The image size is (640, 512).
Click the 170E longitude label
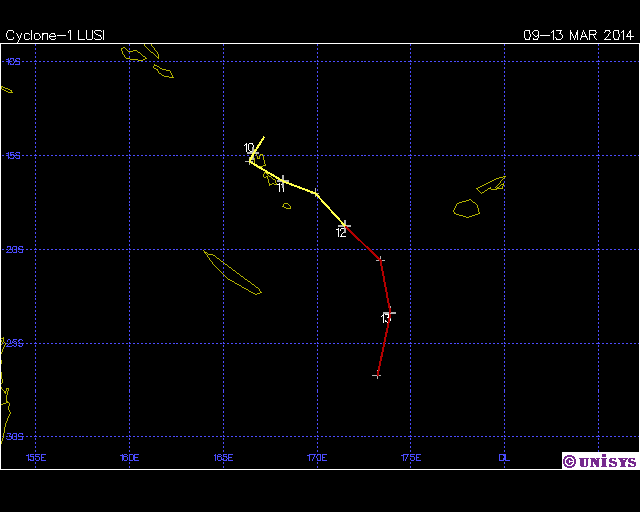click(x=317, y=457)
